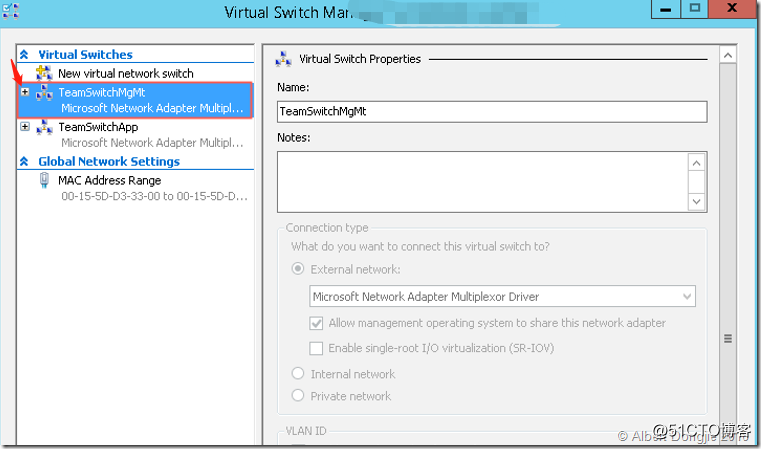Select the Private network radio button
Viewport: 761px width, 449px height.
[298, 395]
